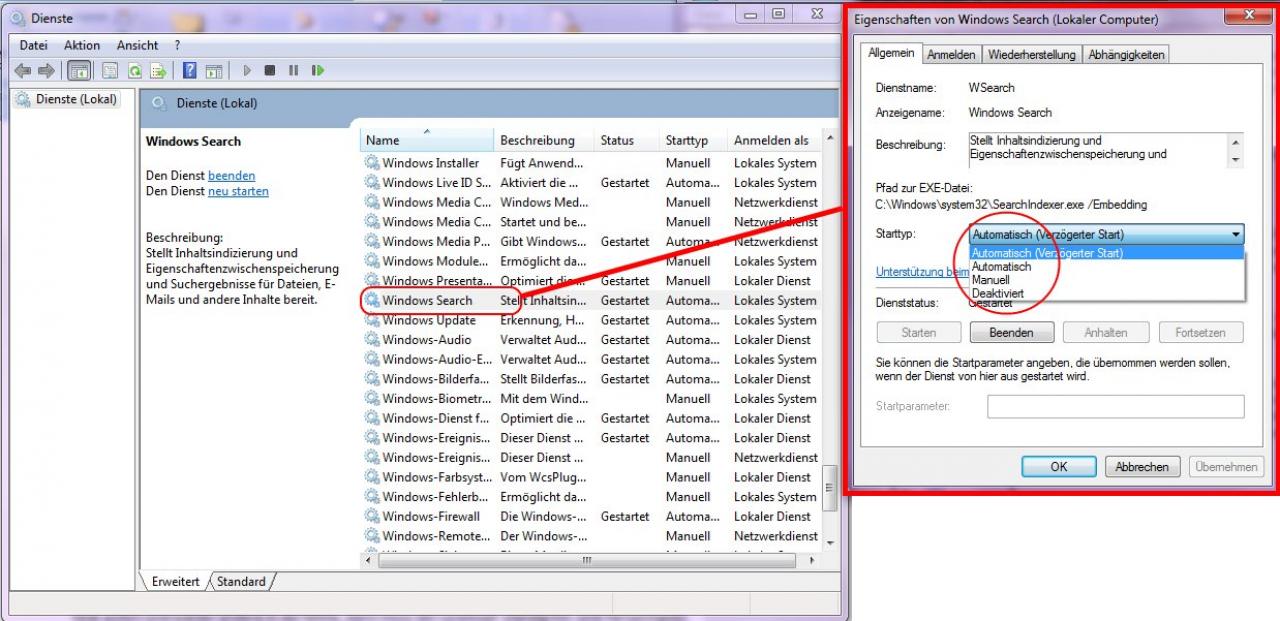Screen dimensions: 1280x621
Task: Click the Pause service toolbar icon
Action: click(293, 70)
